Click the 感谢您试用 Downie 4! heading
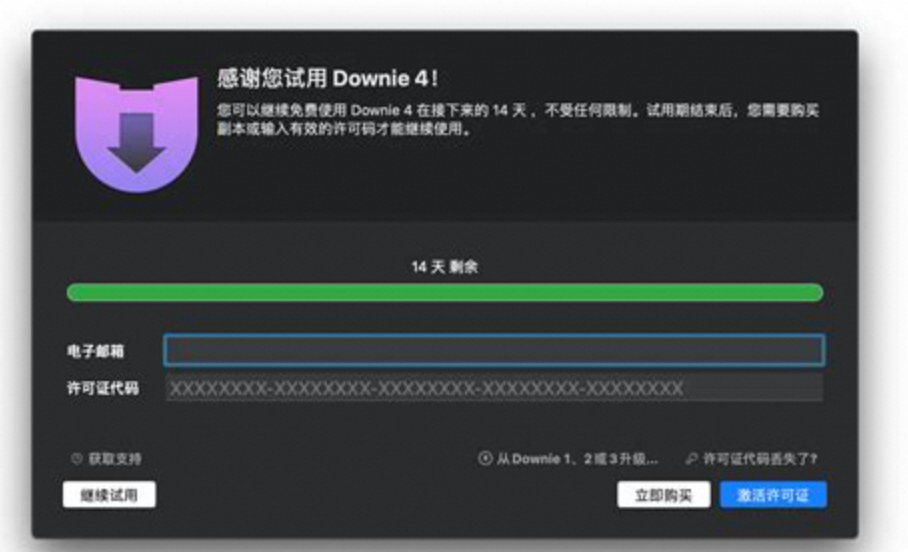This screenshot has width=908, height=552. click(x=328, y=78)
